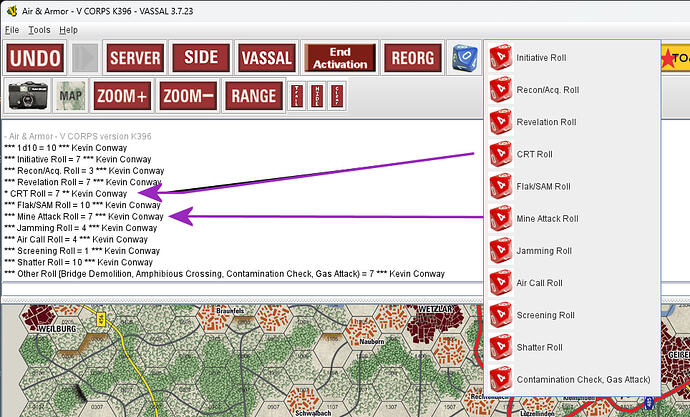Screen dimensions: 690x417
Task: Click the 'Screening Roll = 1' log line
Action: tap(82, 251)
